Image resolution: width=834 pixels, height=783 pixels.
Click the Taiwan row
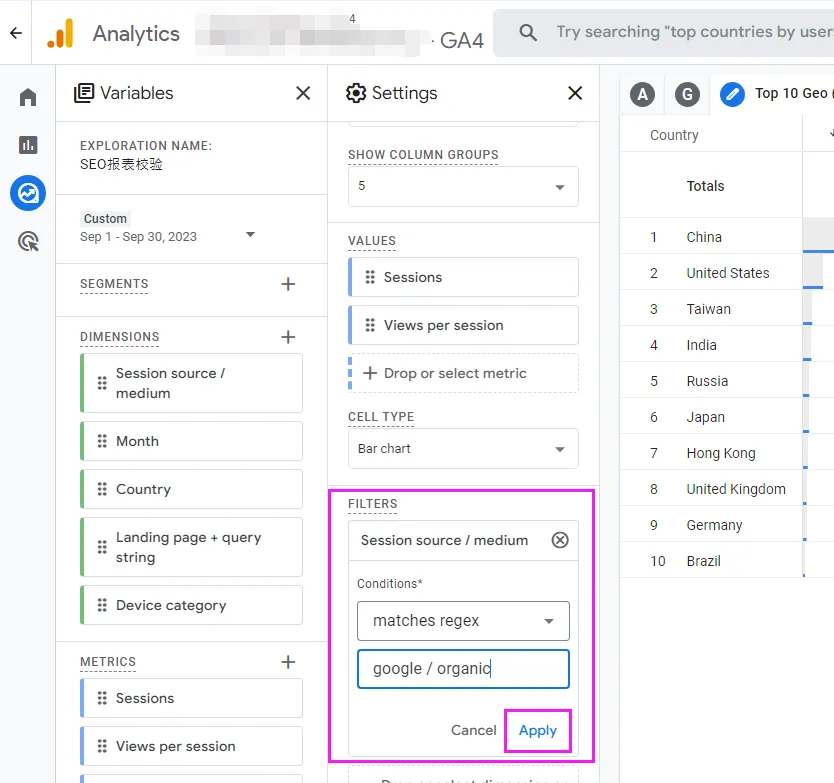[727, 309]
